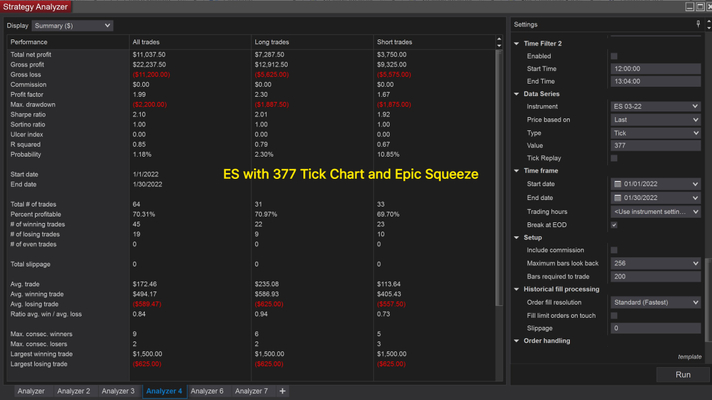Pin the Settings panel

click(x=697, y=23)
